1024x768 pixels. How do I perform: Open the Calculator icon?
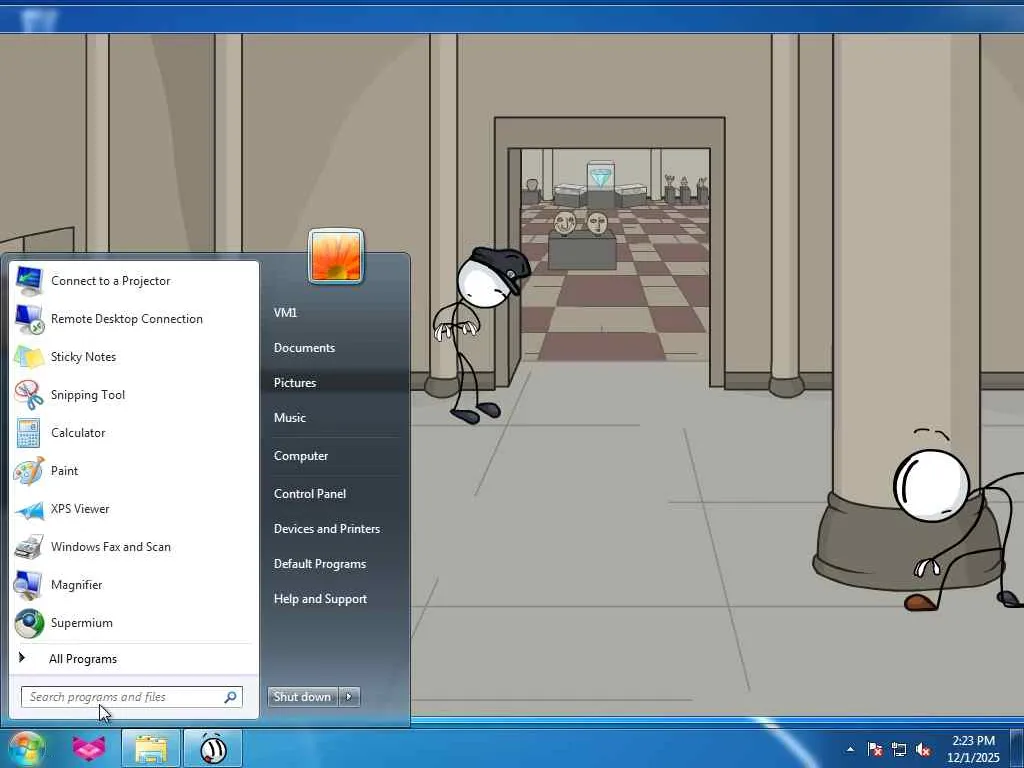click(x=29, y=432)
